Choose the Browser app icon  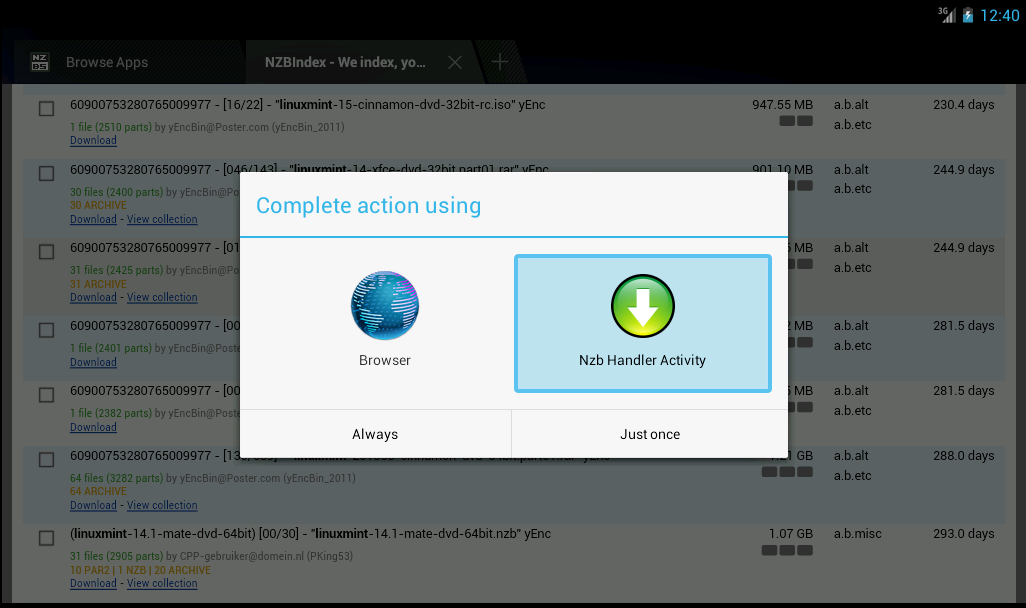[x=385, y=306]
